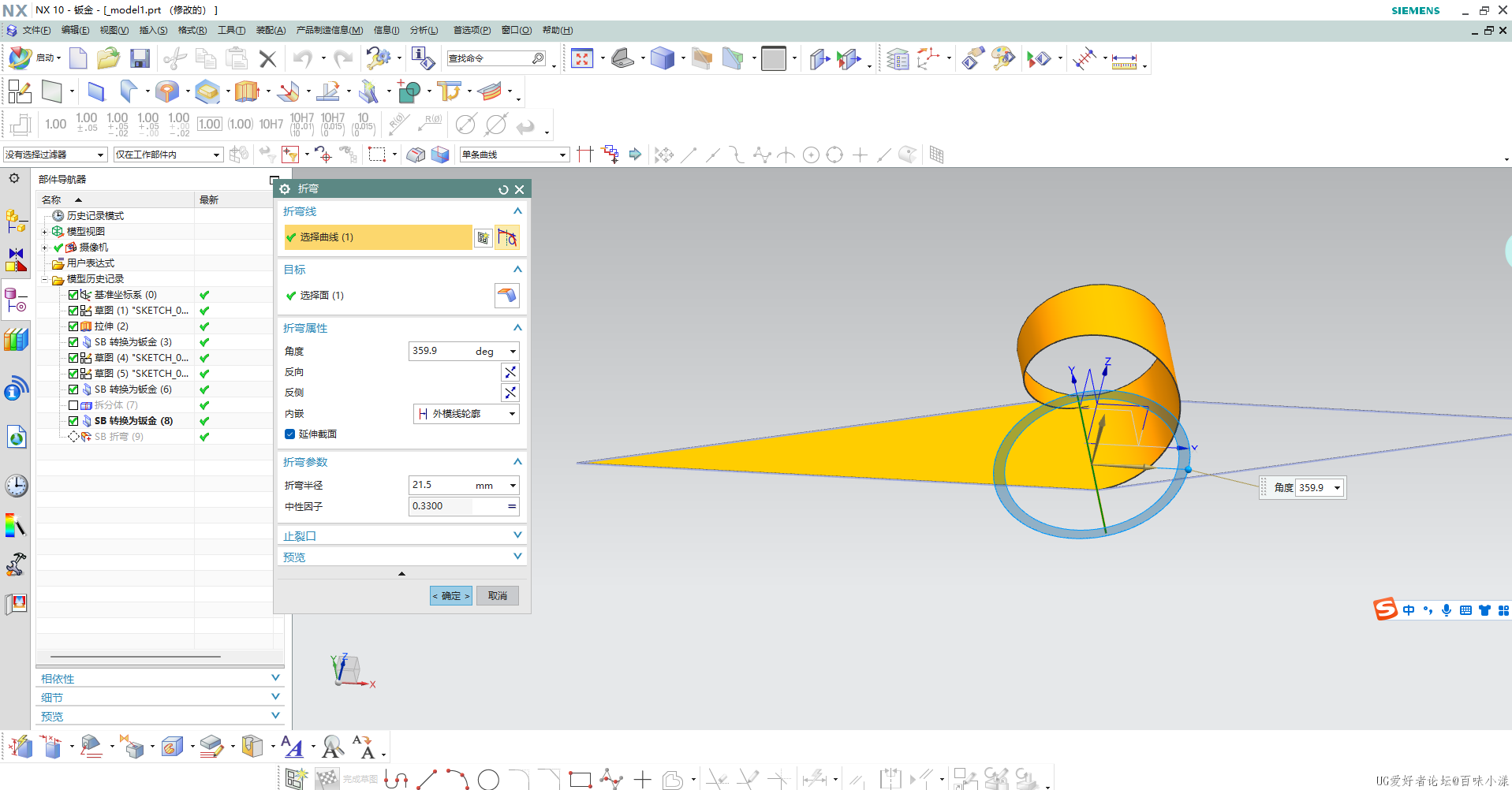1512x790 pixels.
Task: Reset the Bend dialog with the refresh icon
Action: [503, 189]
